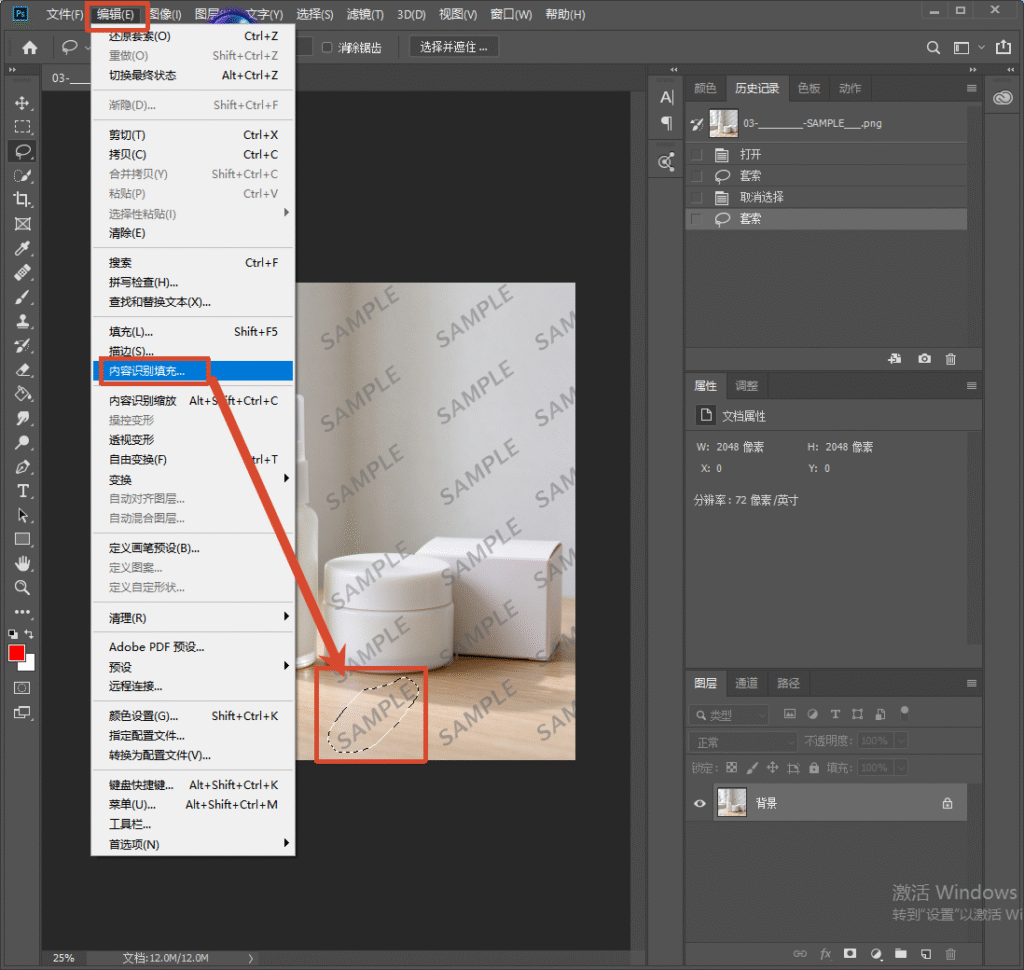Create a new layer from Layers panel bottom
The width and height of the screenshot is (1024, 970).
[x=926, y=954]
